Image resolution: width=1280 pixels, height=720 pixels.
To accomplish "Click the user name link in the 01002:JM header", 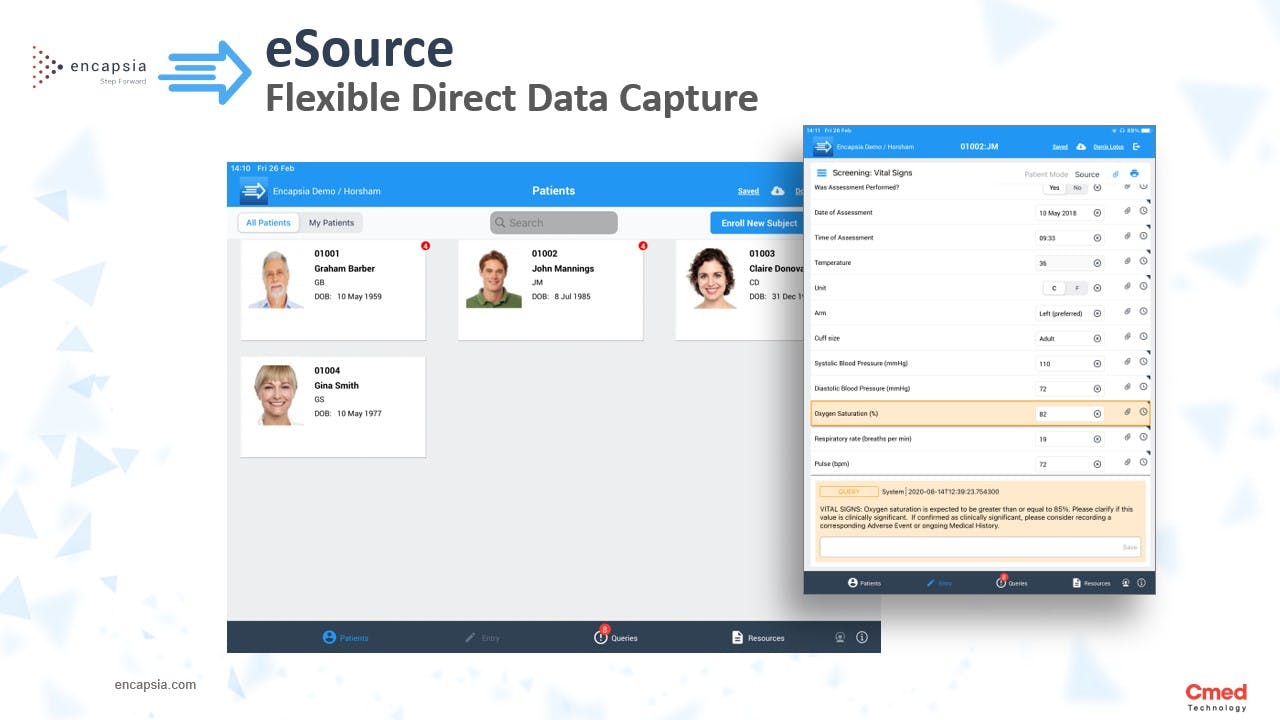I will pos(1108,147).
